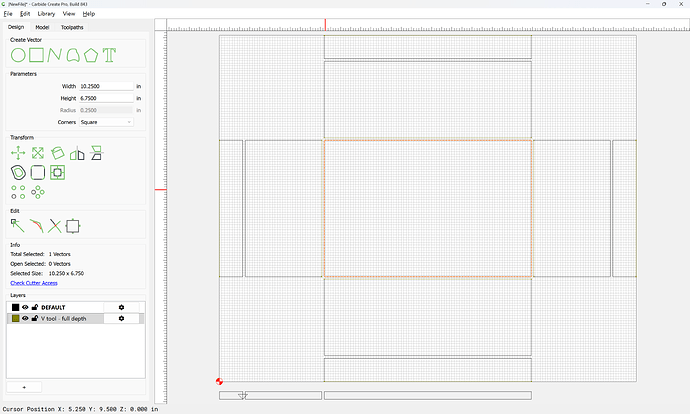The height and width of the screenshot is (414, 690).
Task: Open settings gear for V tool layer
Action: pos(121,318)
